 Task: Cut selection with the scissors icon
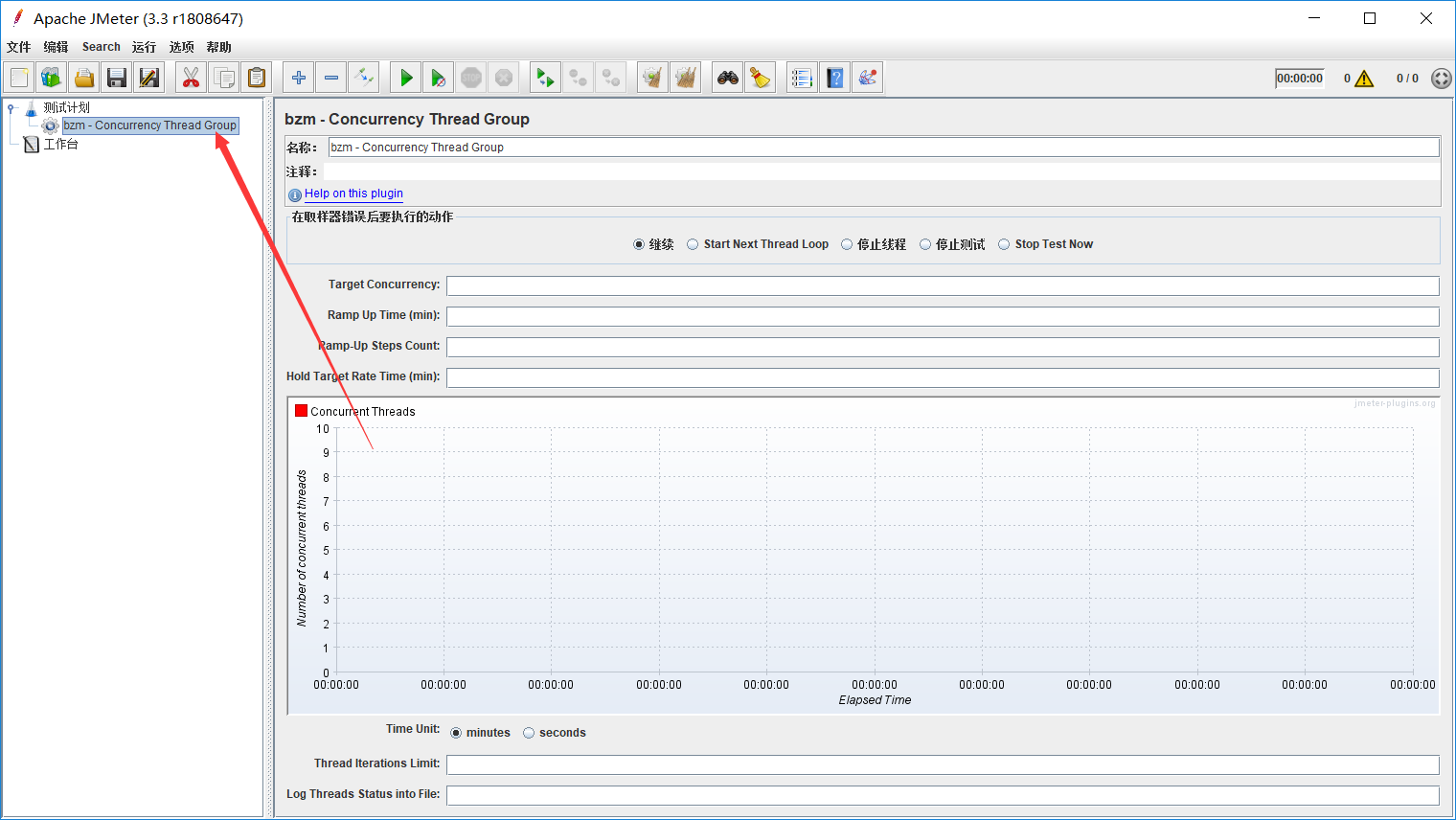tap(192, 78)
